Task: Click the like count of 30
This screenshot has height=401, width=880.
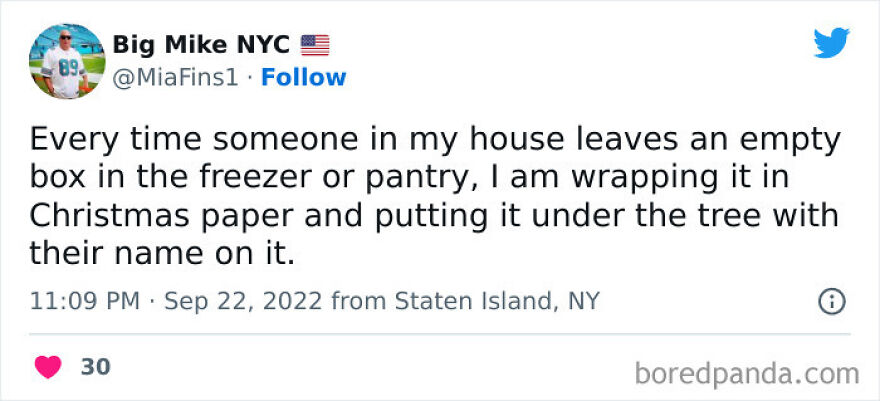Action: [x=95, y=367]
